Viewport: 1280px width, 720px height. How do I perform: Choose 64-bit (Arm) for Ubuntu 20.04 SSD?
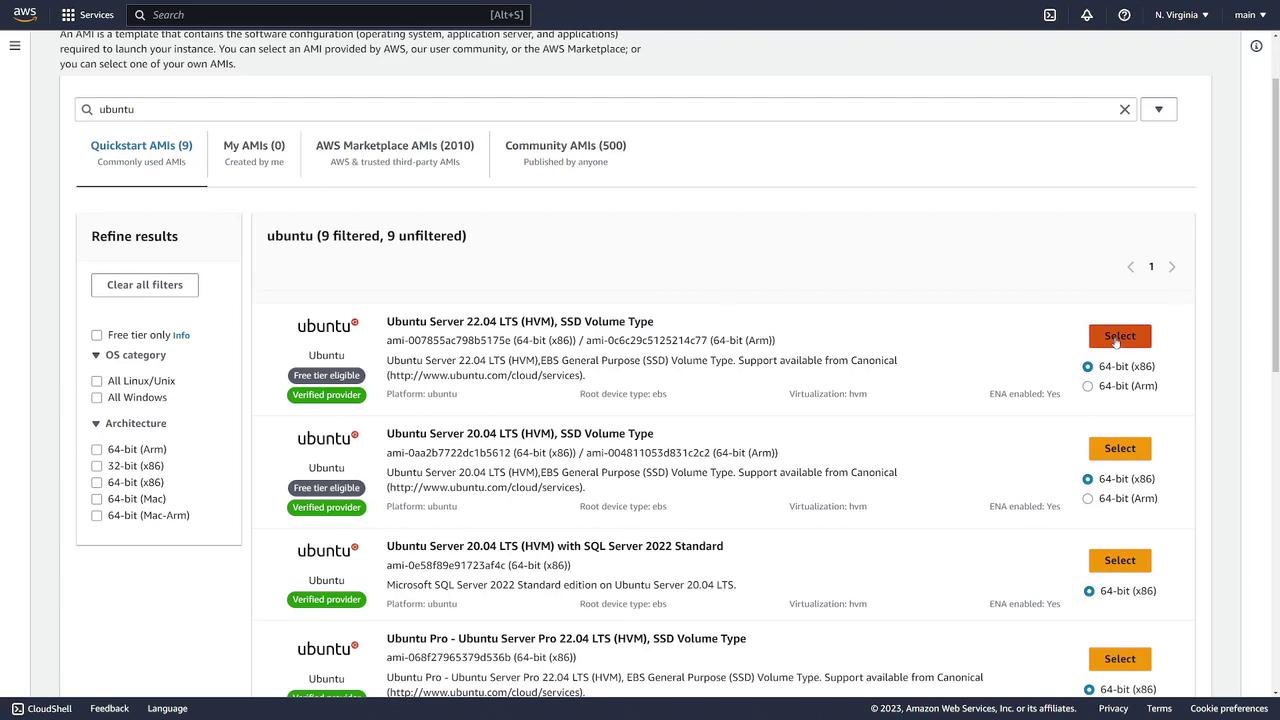(1088, 498)
